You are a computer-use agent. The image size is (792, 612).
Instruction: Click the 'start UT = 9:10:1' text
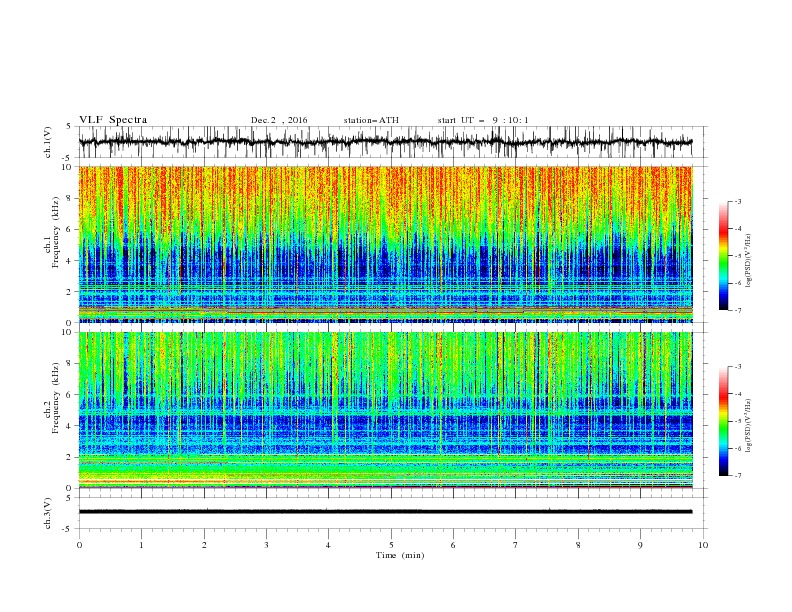coord(483,120)
